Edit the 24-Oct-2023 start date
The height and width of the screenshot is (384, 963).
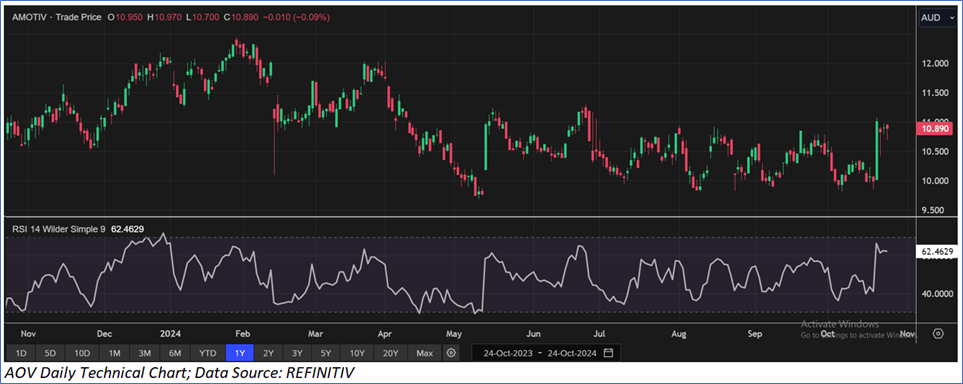tap(508, 353)
